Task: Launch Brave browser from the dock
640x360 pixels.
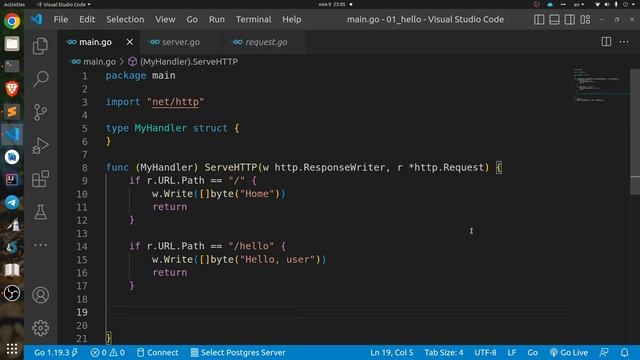Action: (x=12, y=89)
